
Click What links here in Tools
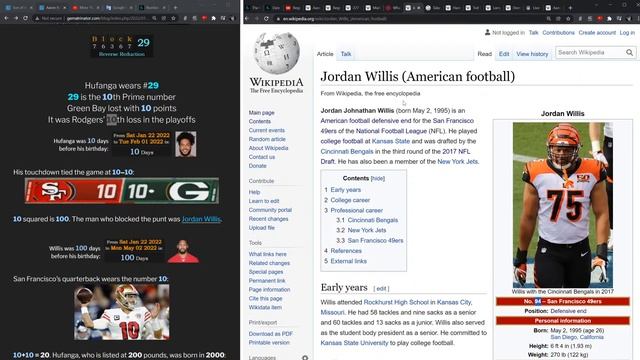[267, 254]
